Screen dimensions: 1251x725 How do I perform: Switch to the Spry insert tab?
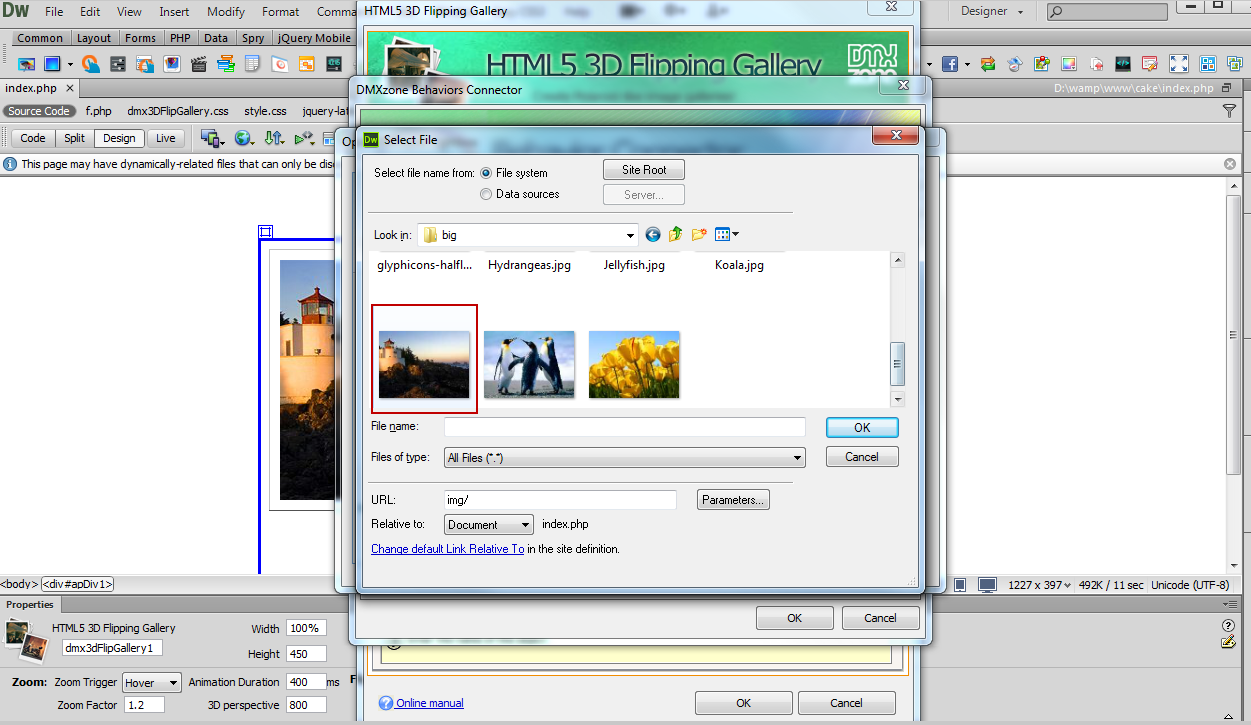[253, 38]
